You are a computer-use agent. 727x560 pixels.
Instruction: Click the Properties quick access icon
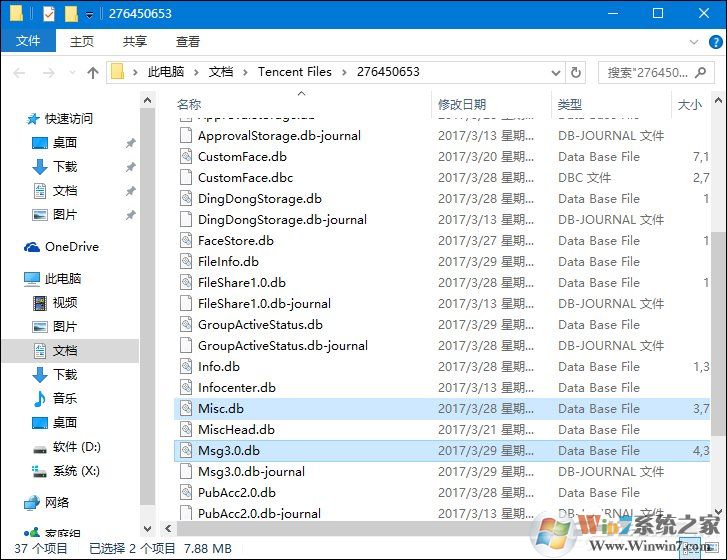(x=49, y=14)
